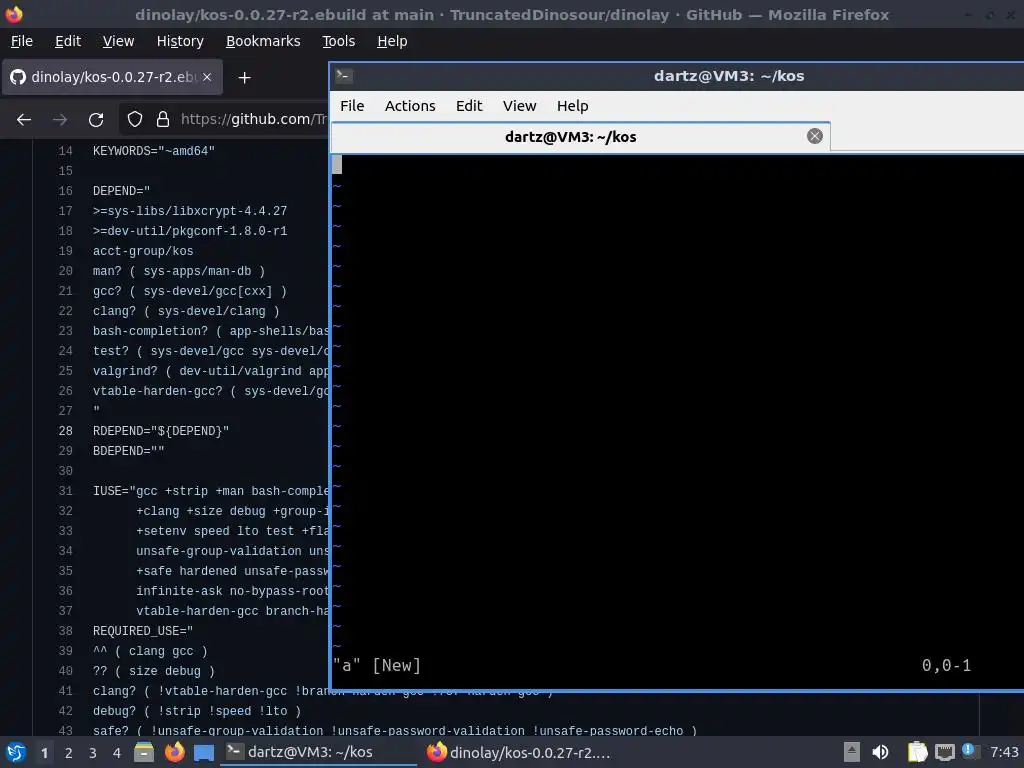The height and width of the screenshot is (768, 1024).
Task: Switch to workspace 1
Action: [44, 753]
